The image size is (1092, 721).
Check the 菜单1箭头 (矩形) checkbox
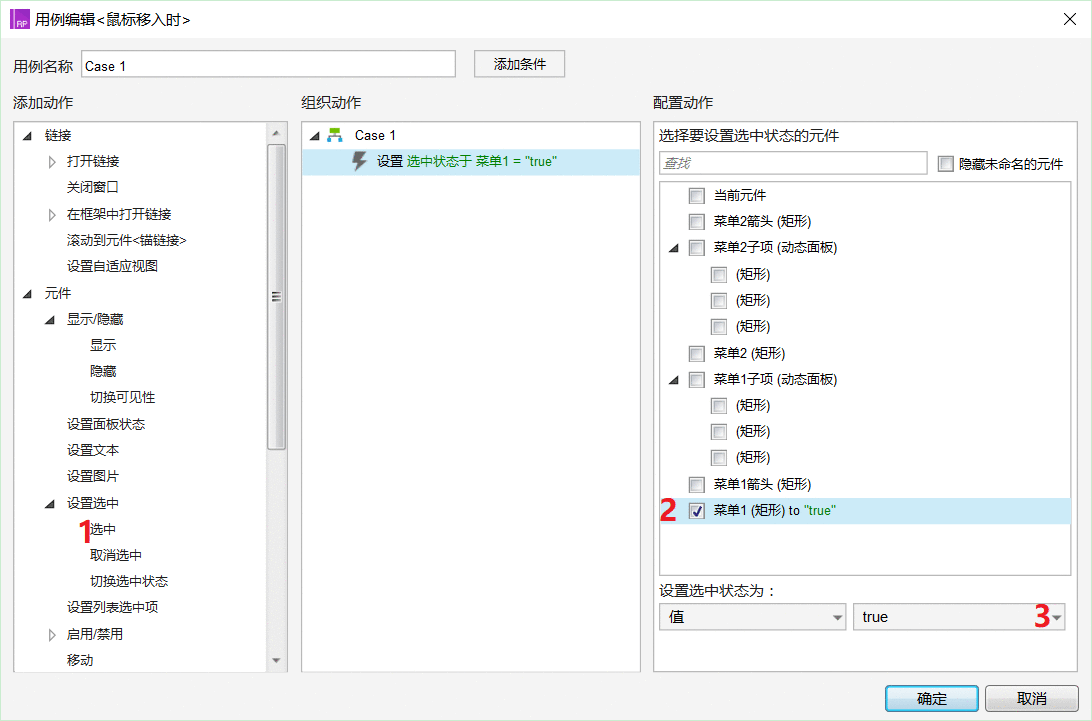pyautogui.click(x=696, y=484)
